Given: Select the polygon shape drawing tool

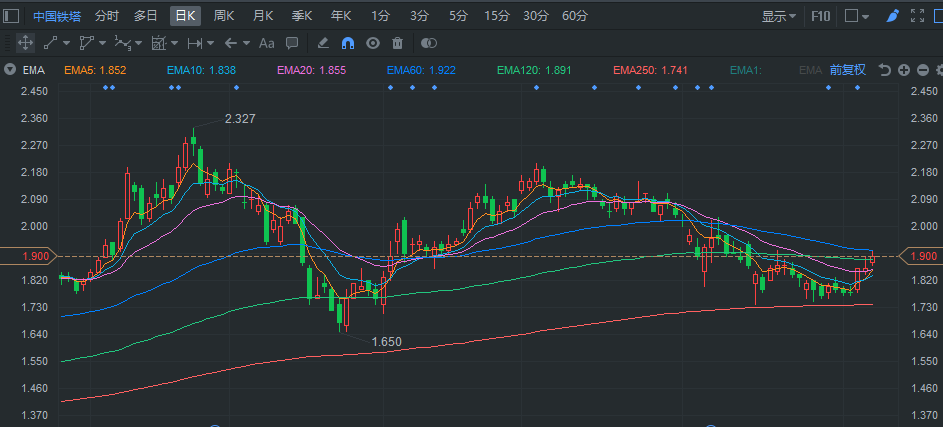Looking at the screenshot, I should tap(87, 43).
